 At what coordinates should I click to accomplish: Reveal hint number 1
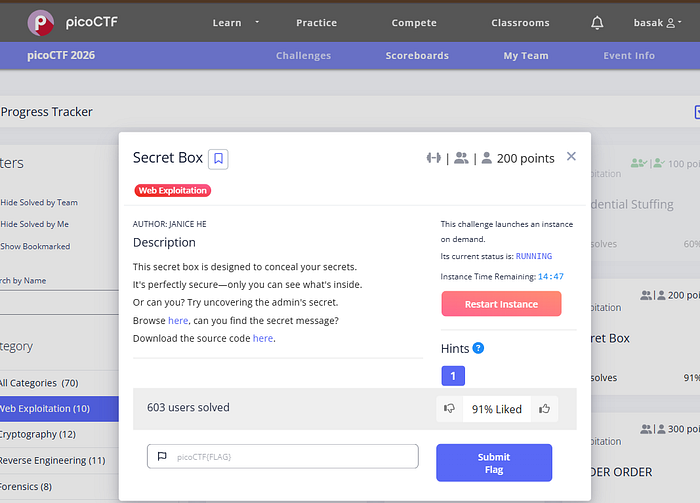tap(453, 376)
